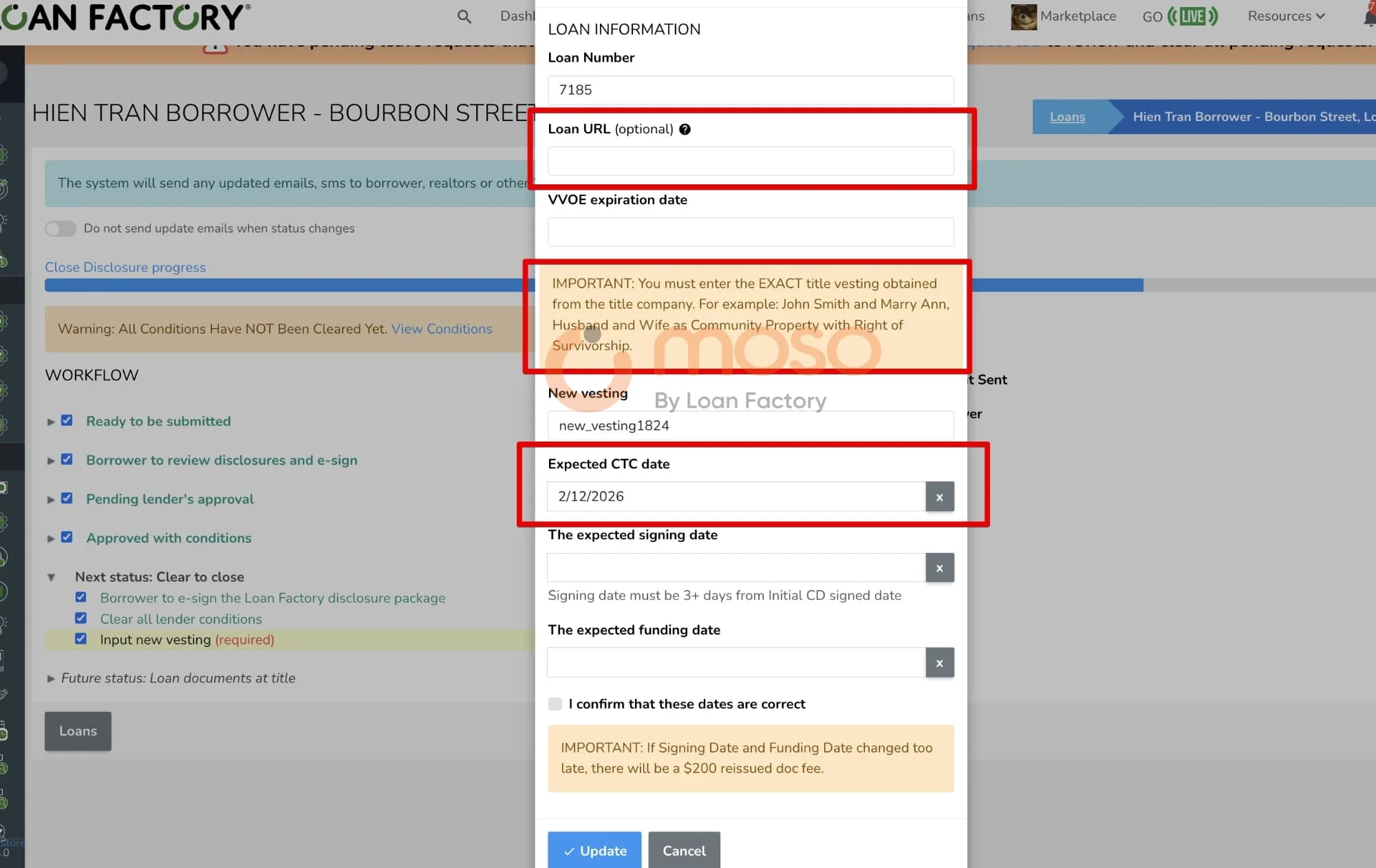Open the notifications bell icon
Screen dimensions: 1376x868
coord(1369,17)
